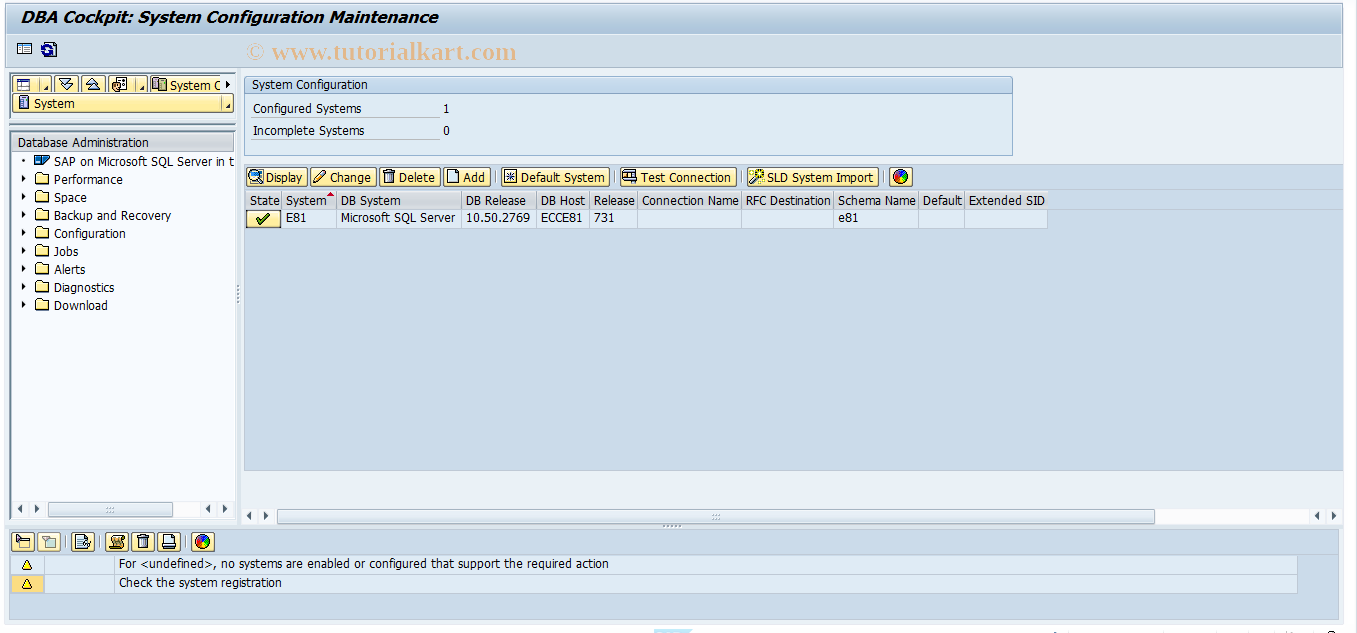Screen dimensions: 1357x633
Task: Open the dropdown arrow beside the landscape icon
Action: point(140,86)
